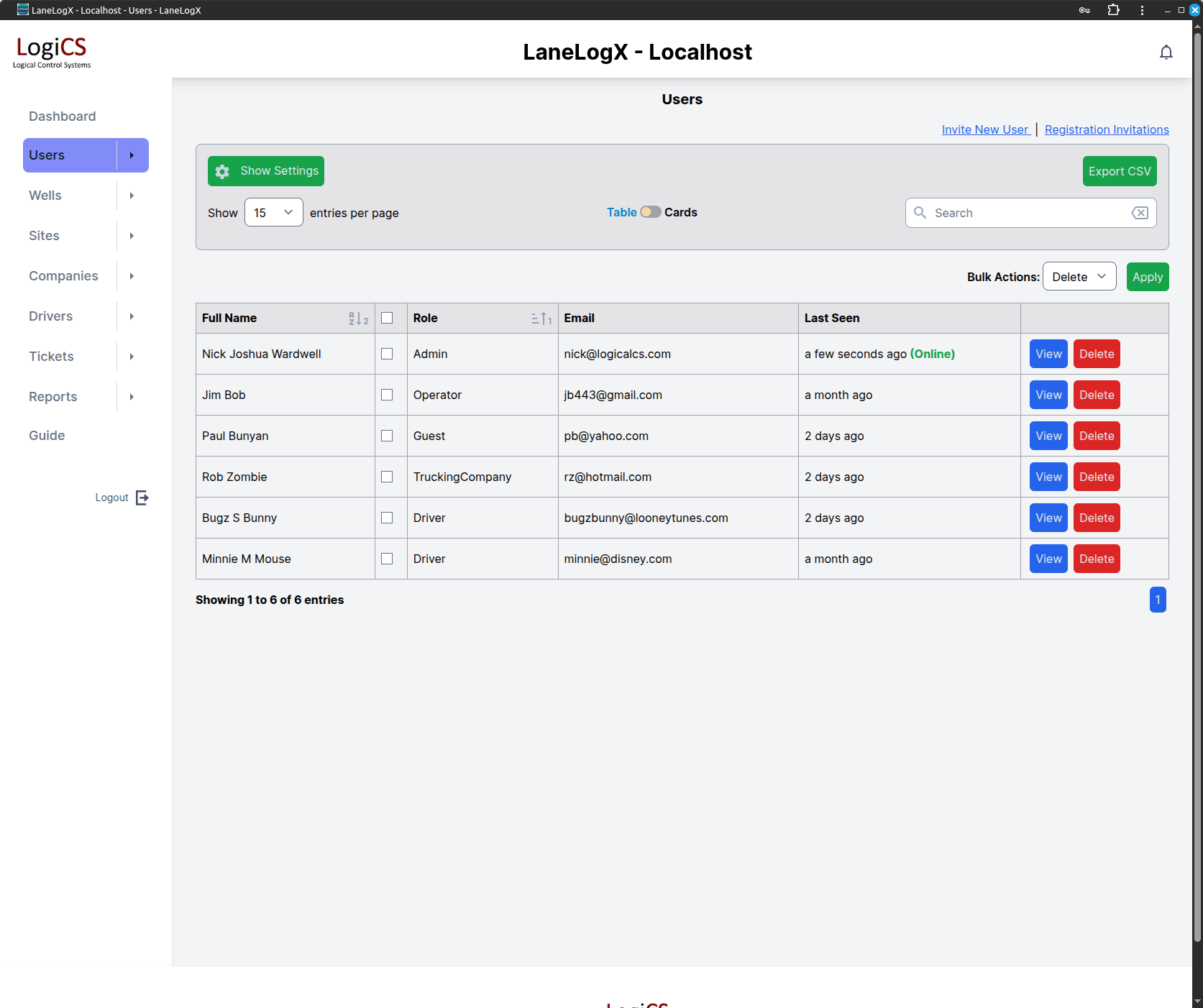Open the entries per page dropdown
Image resolution: width=1203 pixels, height=1008 pixels.
273,213
